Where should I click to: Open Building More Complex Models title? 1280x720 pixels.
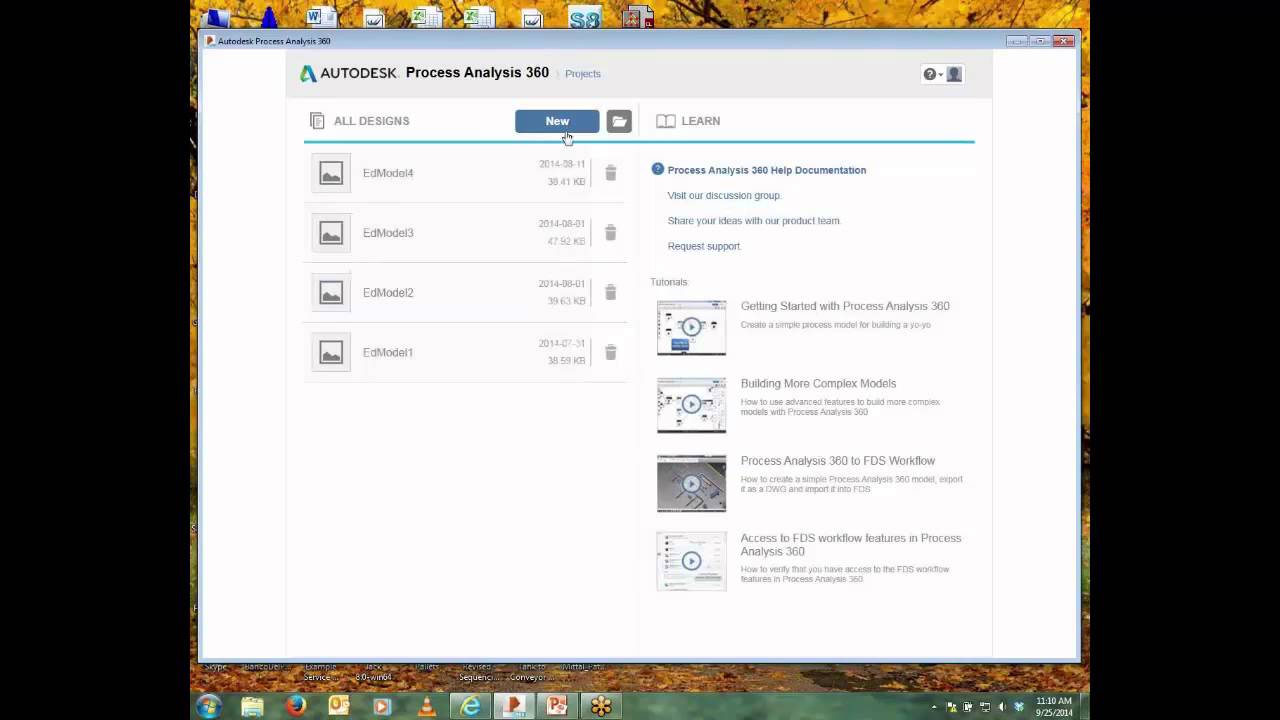click(x=818, y=383)
